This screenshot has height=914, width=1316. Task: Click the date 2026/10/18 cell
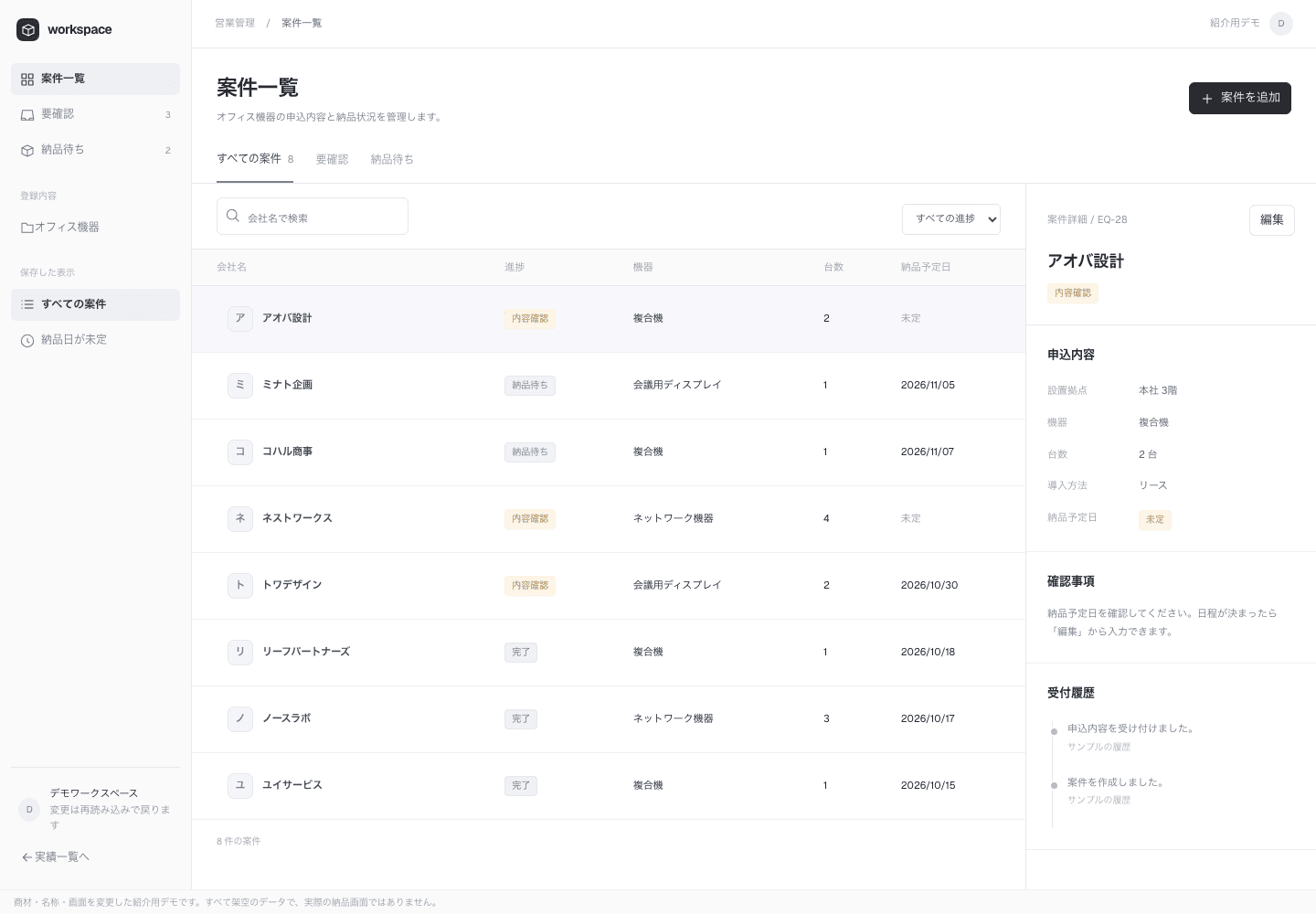pyautogui.click(x=928, y=652)
